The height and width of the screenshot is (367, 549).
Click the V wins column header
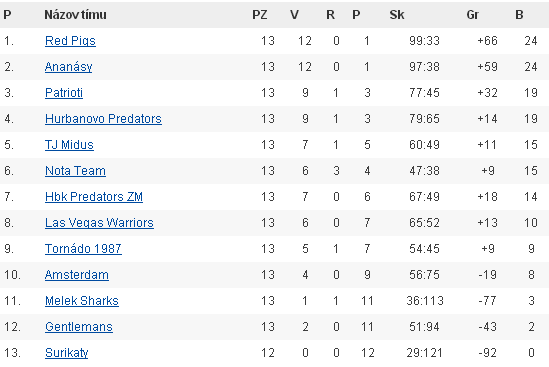tap(294, 15)
